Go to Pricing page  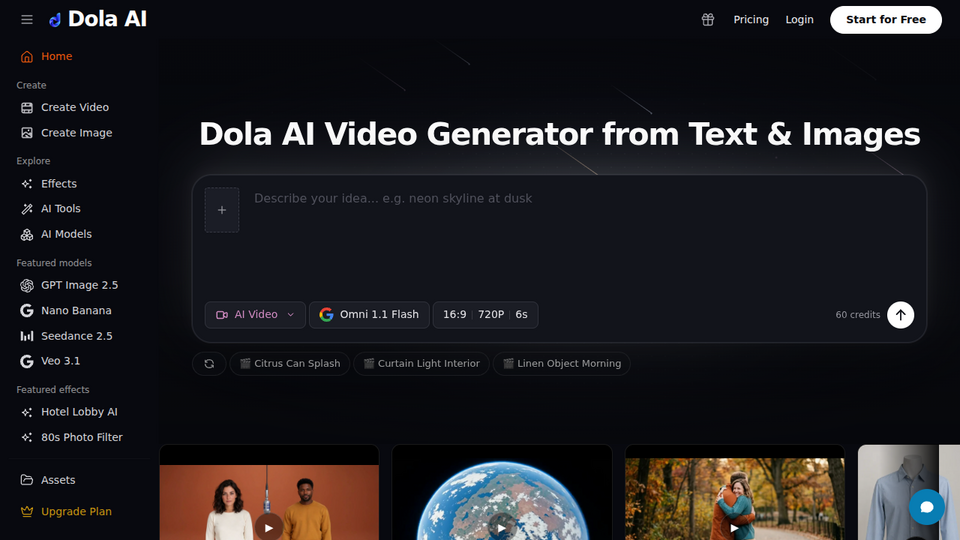point(751,20)
